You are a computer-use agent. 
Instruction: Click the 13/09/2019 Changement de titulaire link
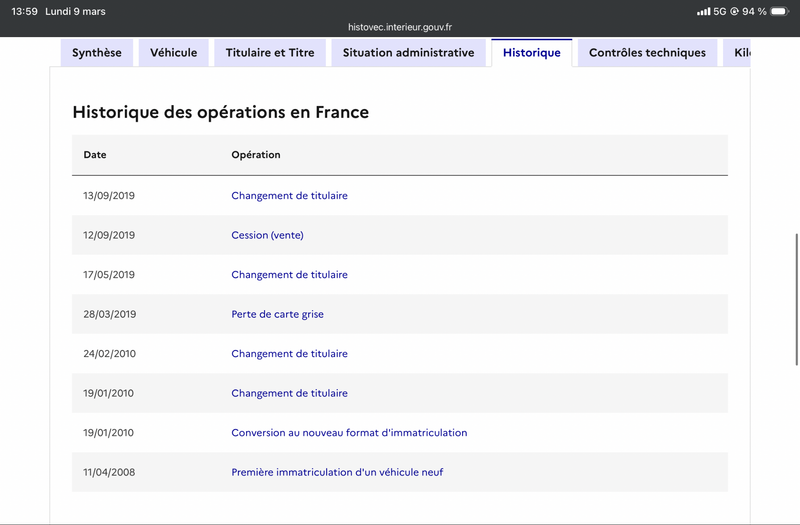(289, 196)
